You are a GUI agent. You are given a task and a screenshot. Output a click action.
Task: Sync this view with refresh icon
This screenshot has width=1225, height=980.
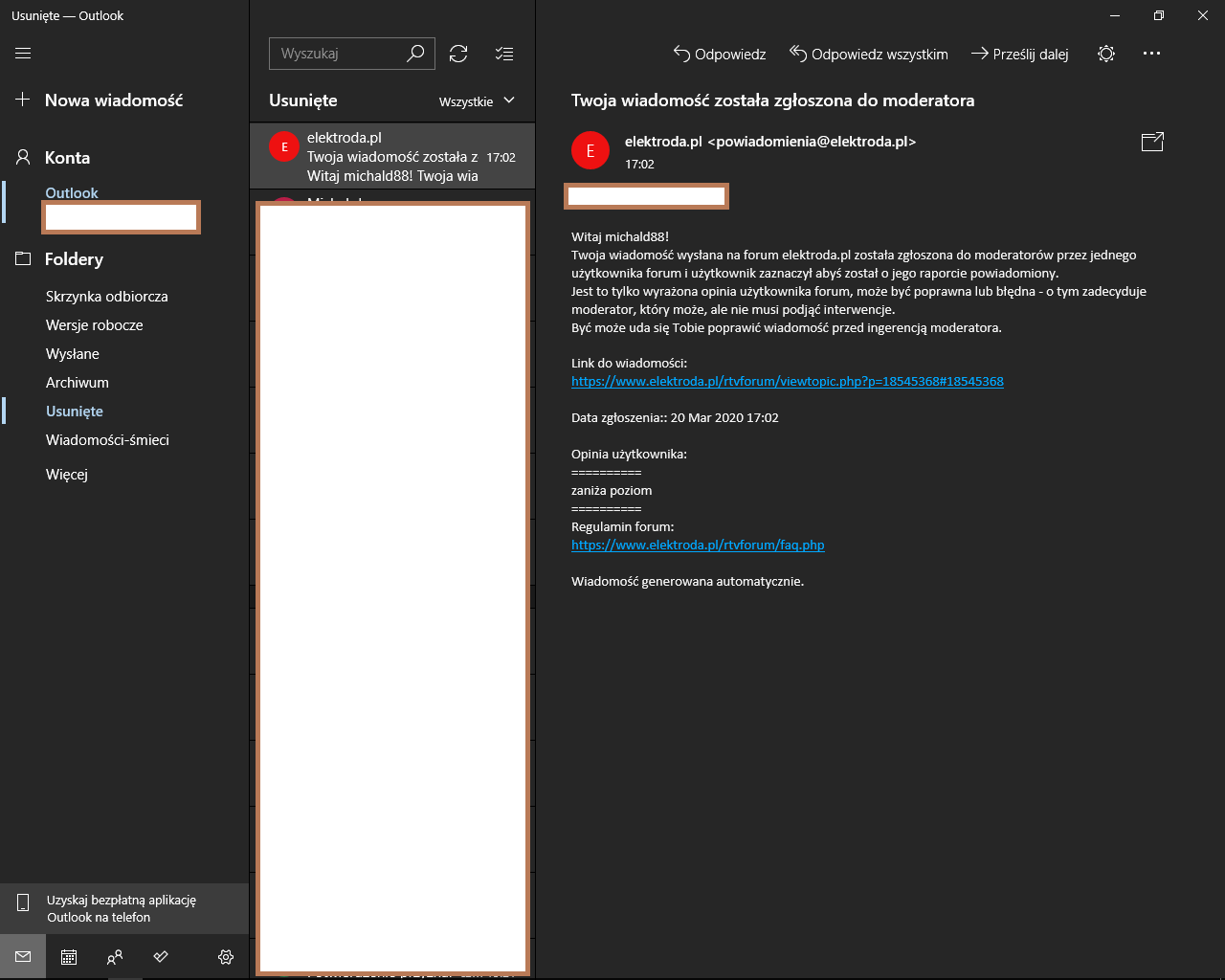pos(458,54)
